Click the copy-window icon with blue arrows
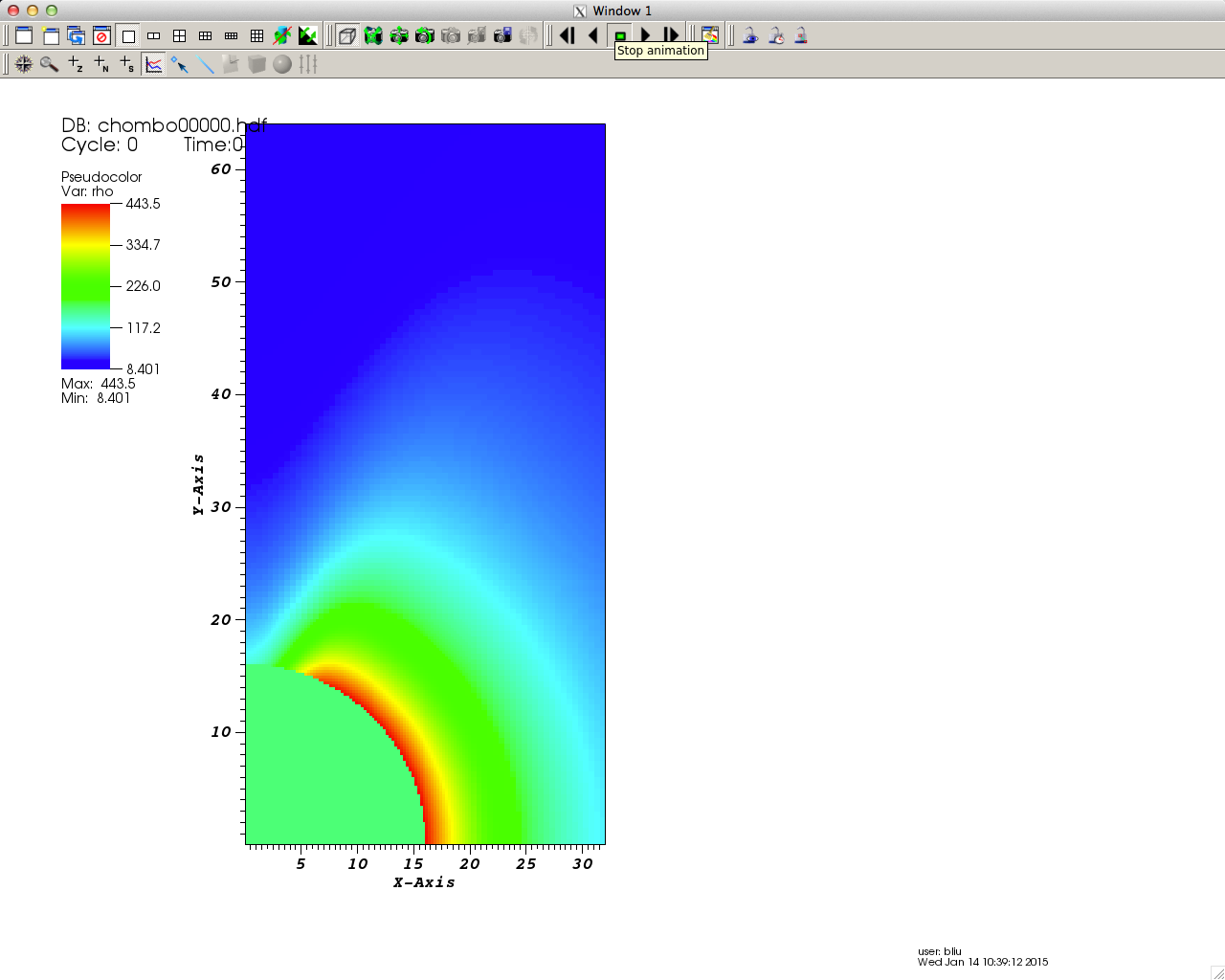Screen dimensions: 1225x980 pyautogui.click(x=77, y=35)
